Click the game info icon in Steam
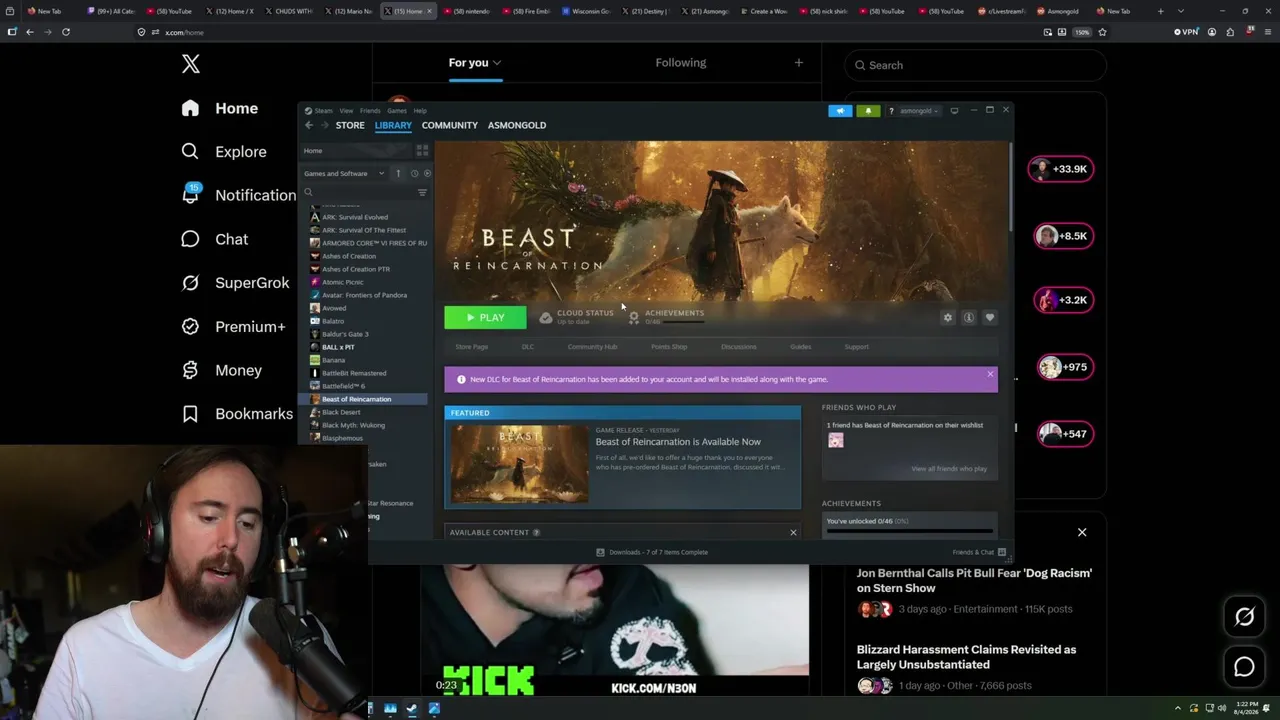Screen dimensions: 1280x720 click(968, 317)
